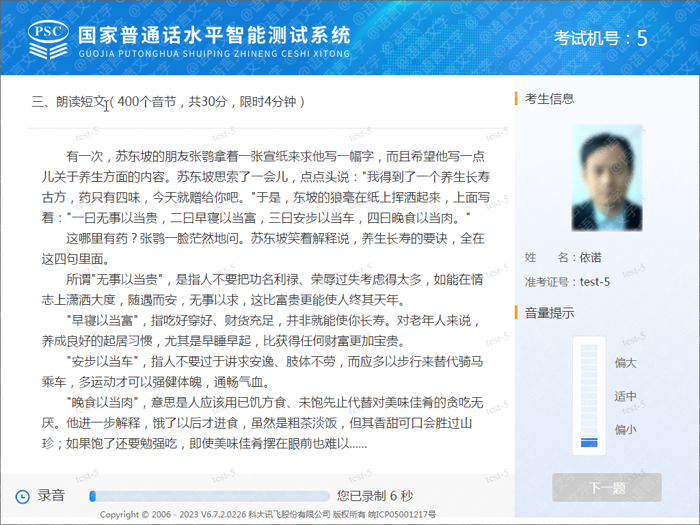Screen dimensions: 700x525
Task: Click the first paragraph starting 有一次
Action: point(266,187)
